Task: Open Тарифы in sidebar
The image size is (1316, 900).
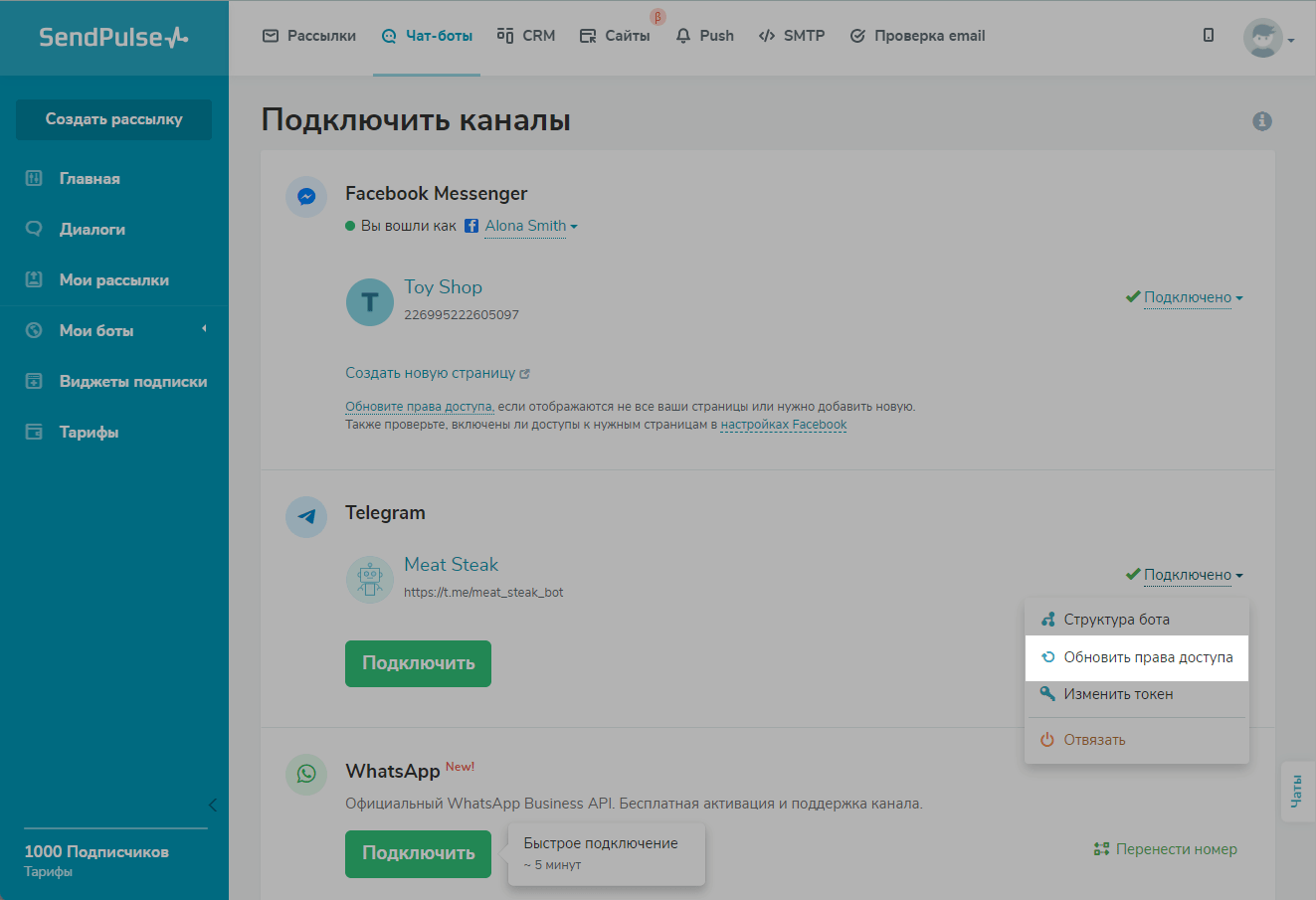Action: 90,433
